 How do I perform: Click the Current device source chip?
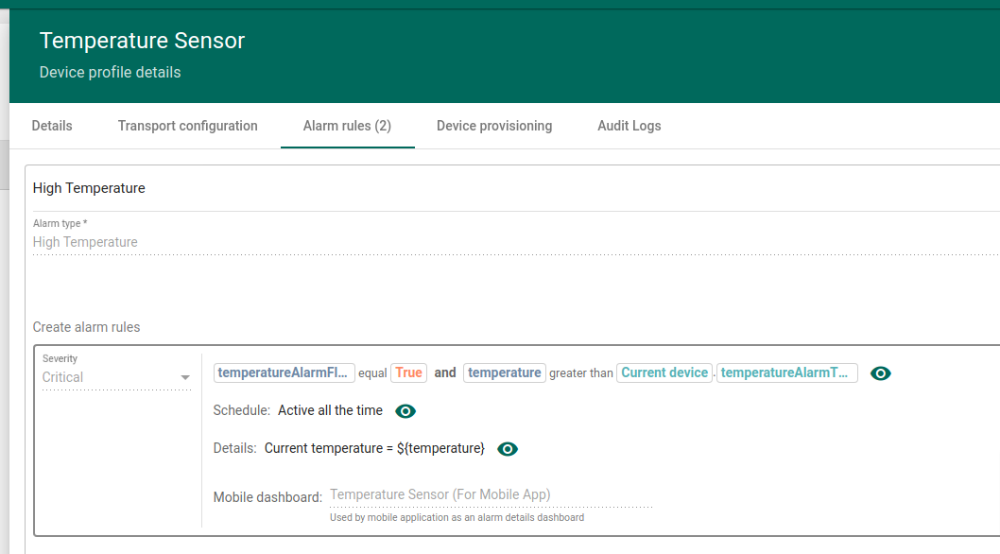[664, 373]
